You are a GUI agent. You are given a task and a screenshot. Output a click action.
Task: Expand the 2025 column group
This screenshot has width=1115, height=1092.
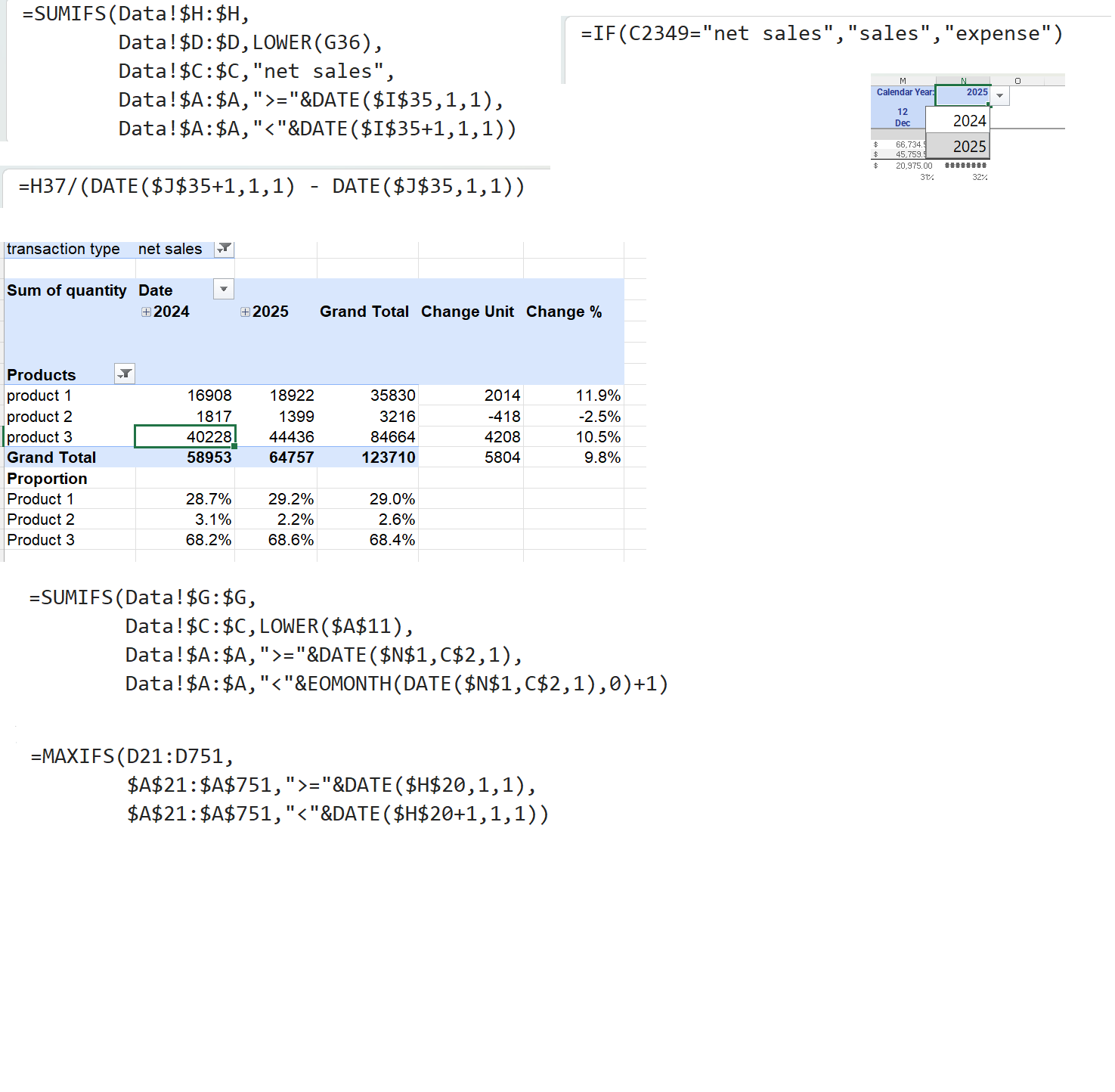[244, 312]
